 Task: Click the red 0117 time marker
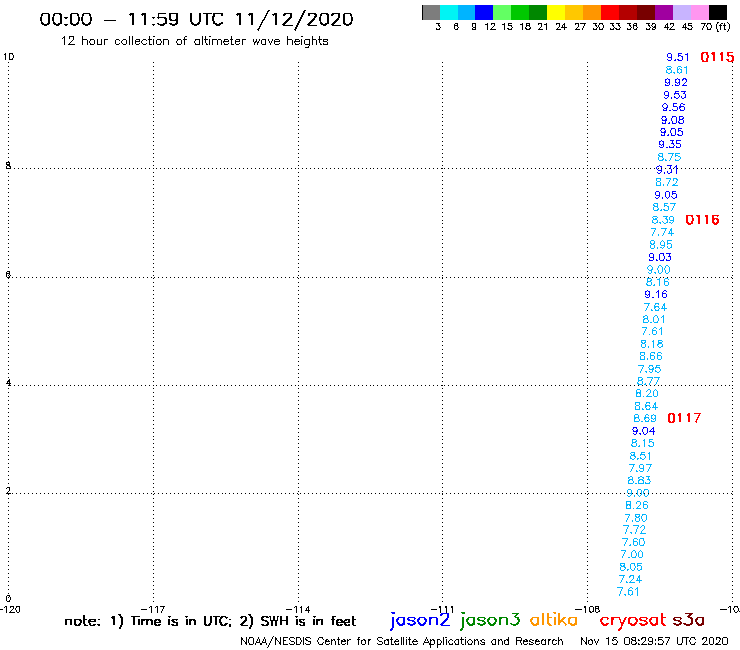[x=684, y=418]
